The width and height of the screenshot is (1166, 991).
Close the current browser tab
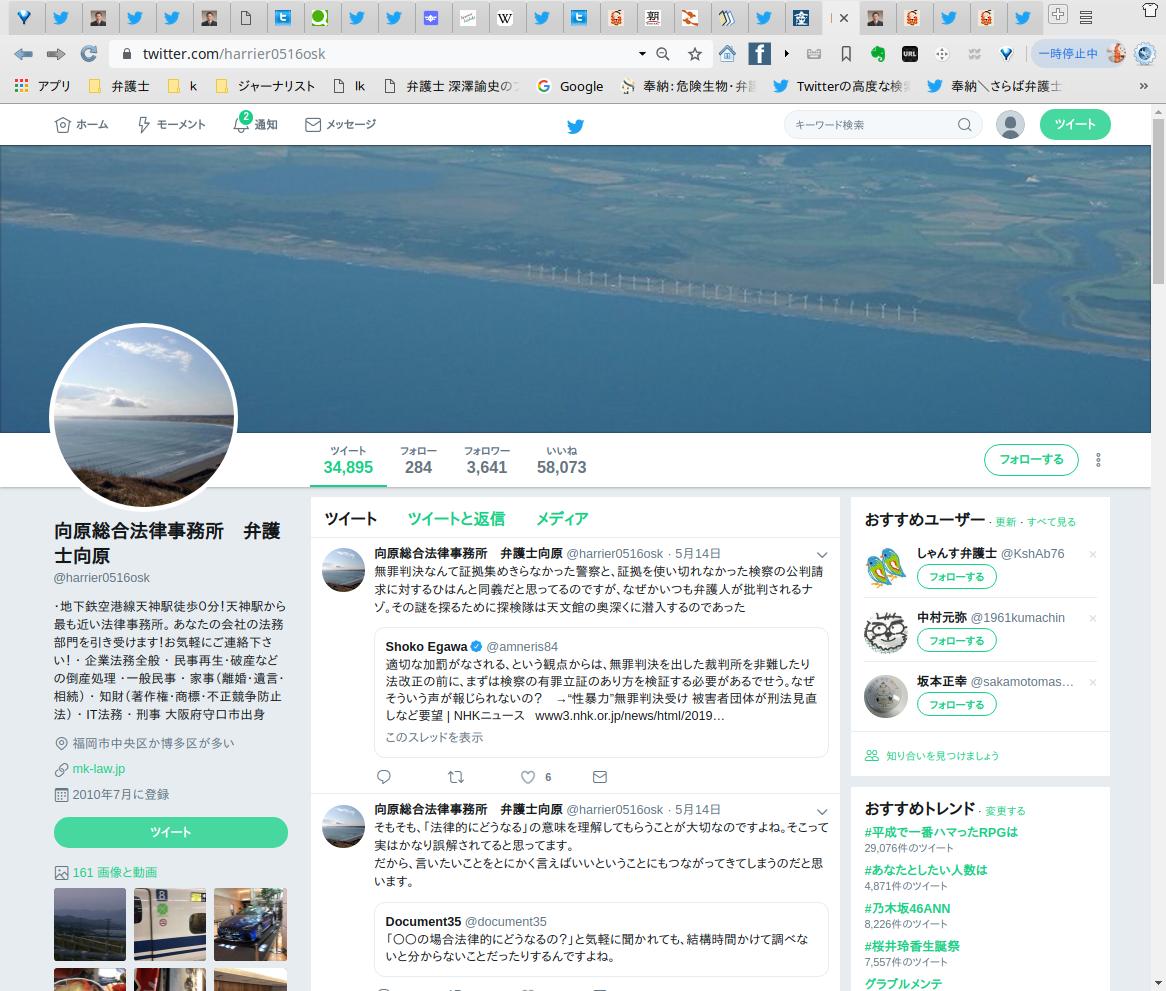pos(844,18)
